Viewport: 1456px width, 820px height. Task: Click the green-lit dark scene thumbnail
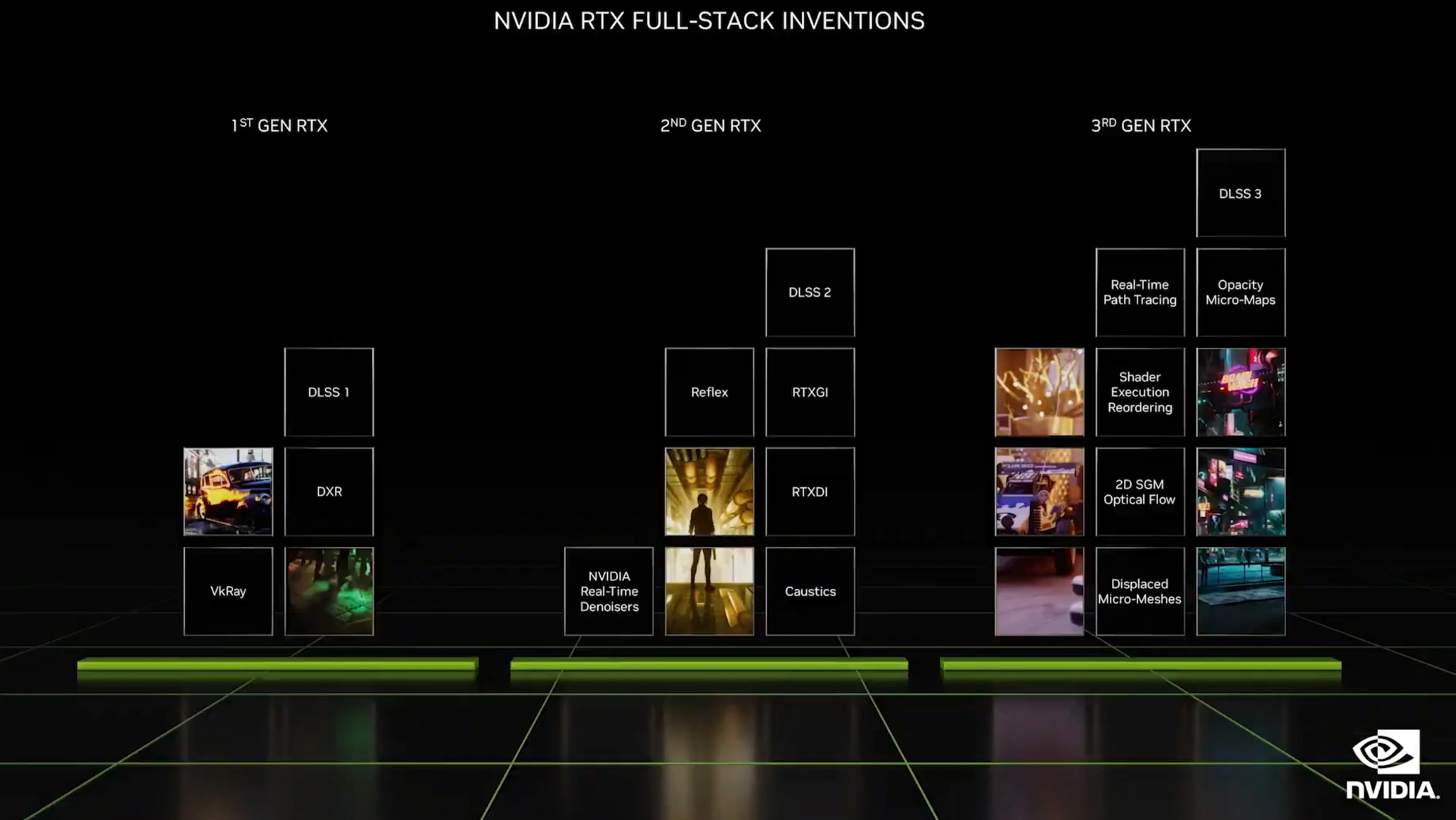point(328,591)
